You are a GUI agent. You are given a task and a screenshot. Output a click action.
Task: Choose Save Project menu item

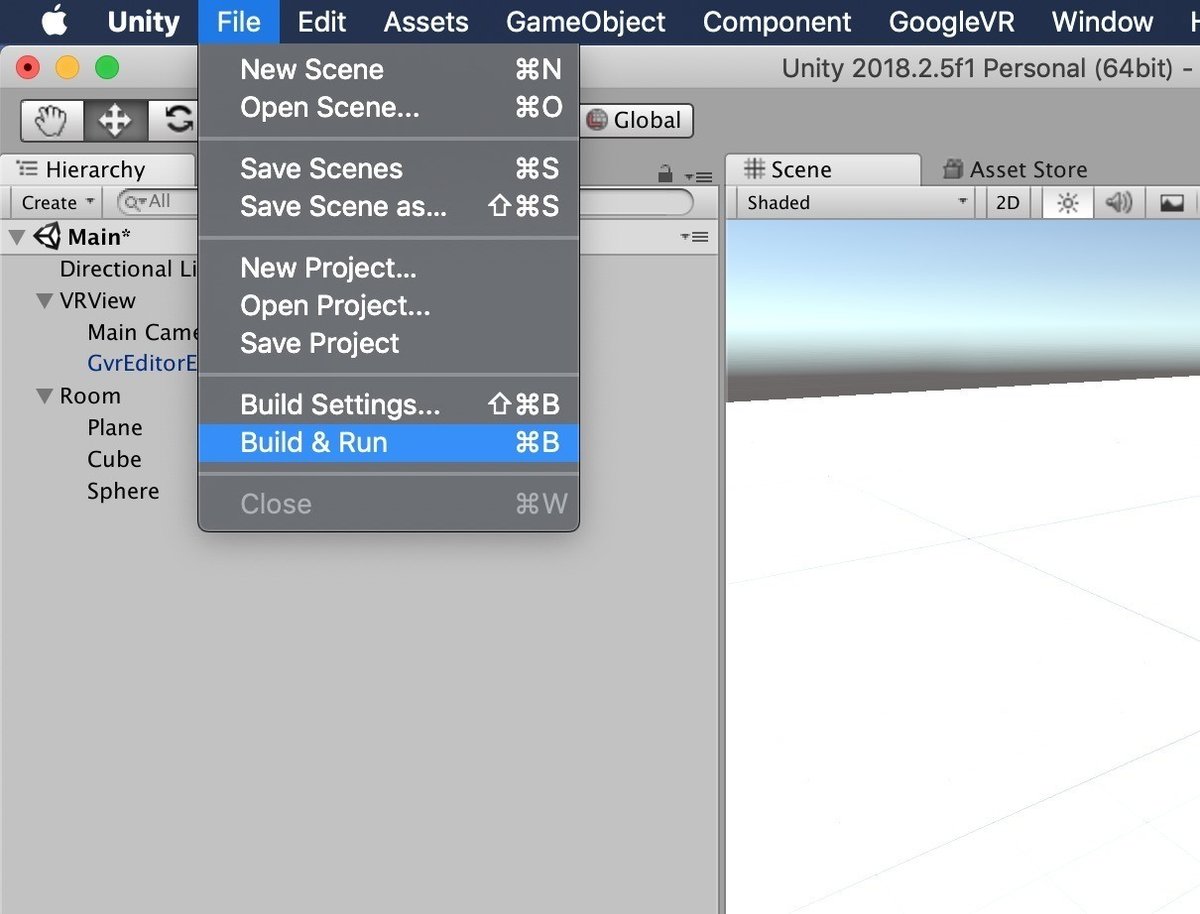pos(389,343)
